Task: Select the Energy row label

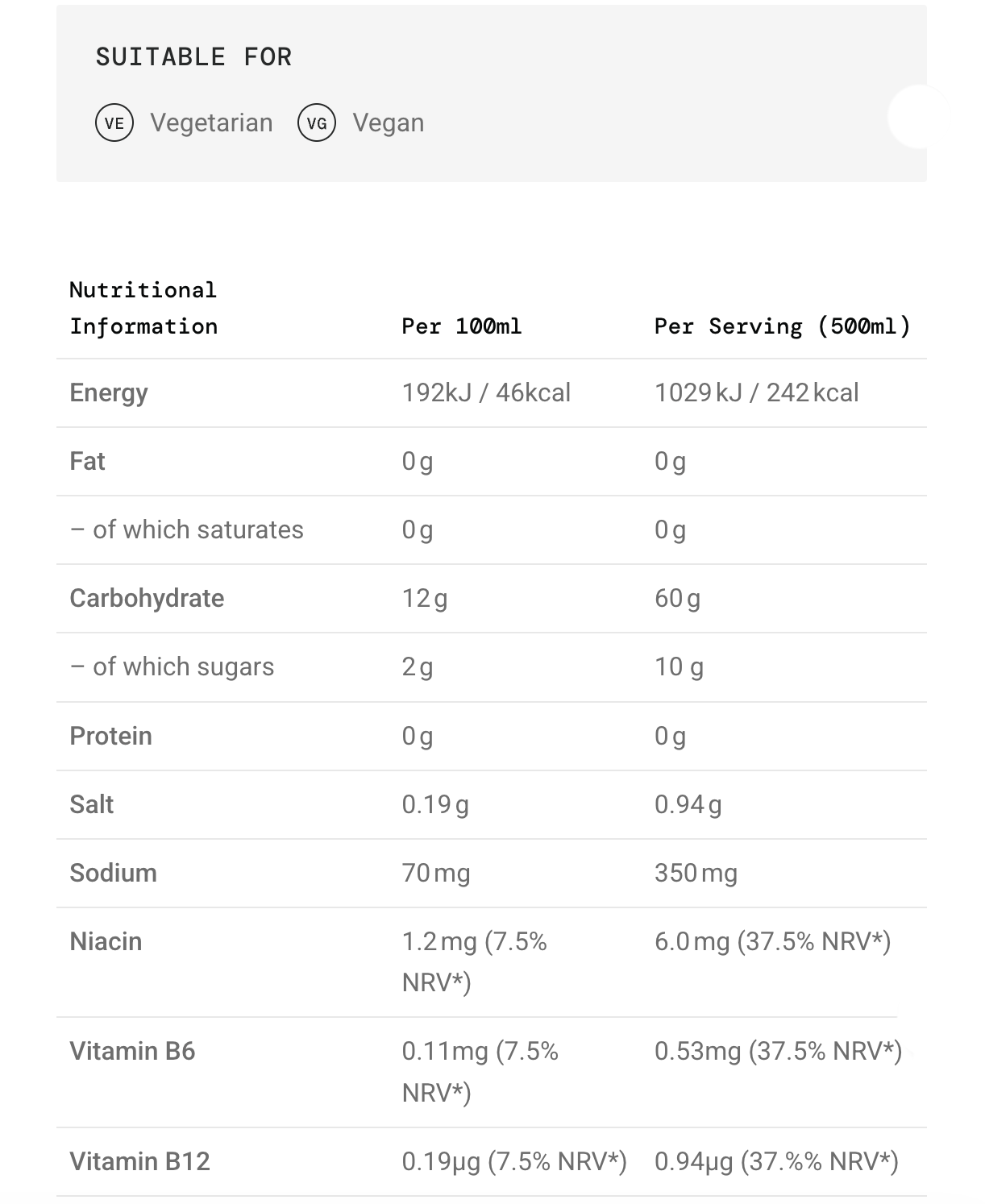Action: click(x=109, y=393)
